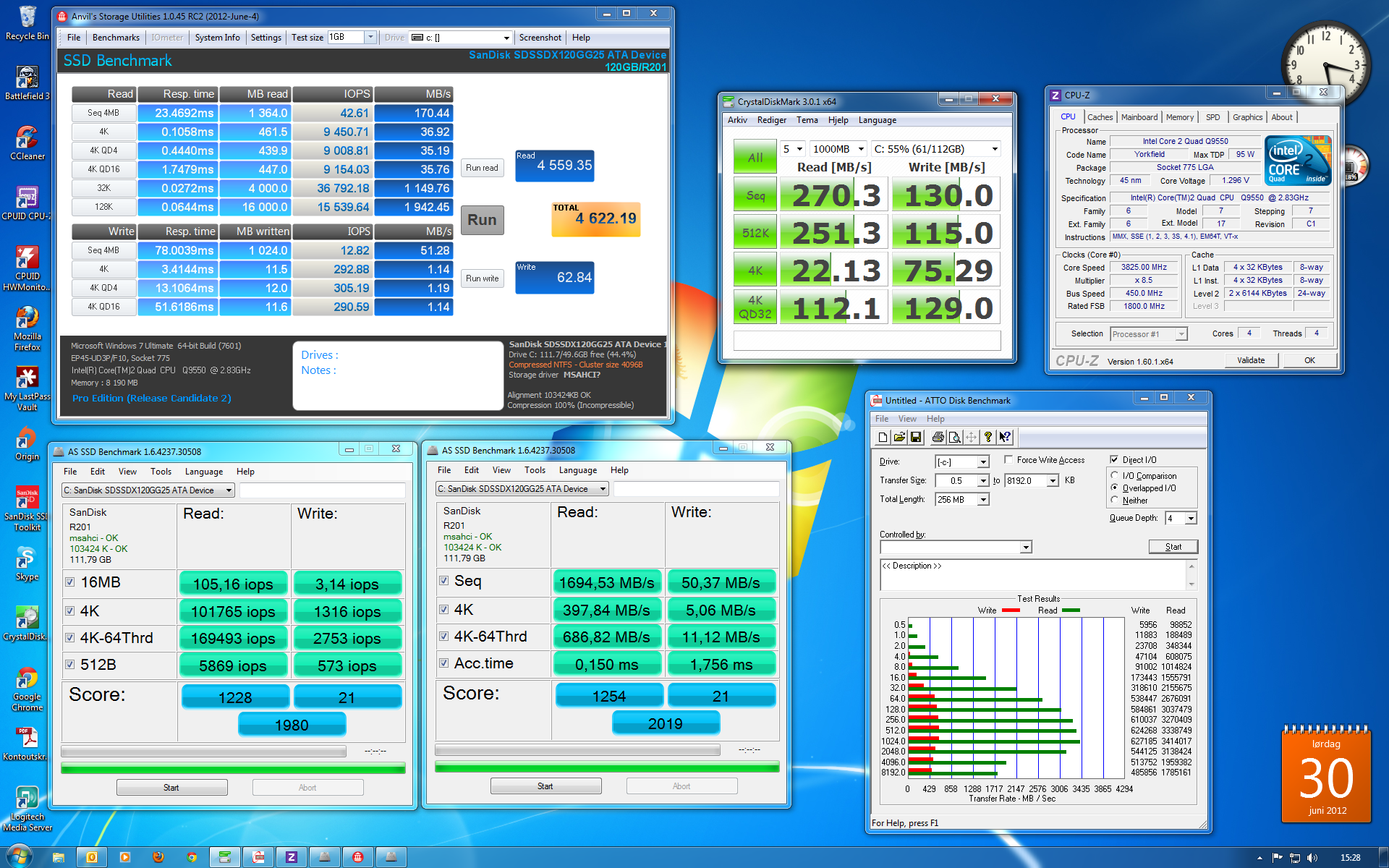This screenshot has width=1389, height=868.
Task: Switch to CPU-Z Memory tab
Action: (x=1180, y=117)
